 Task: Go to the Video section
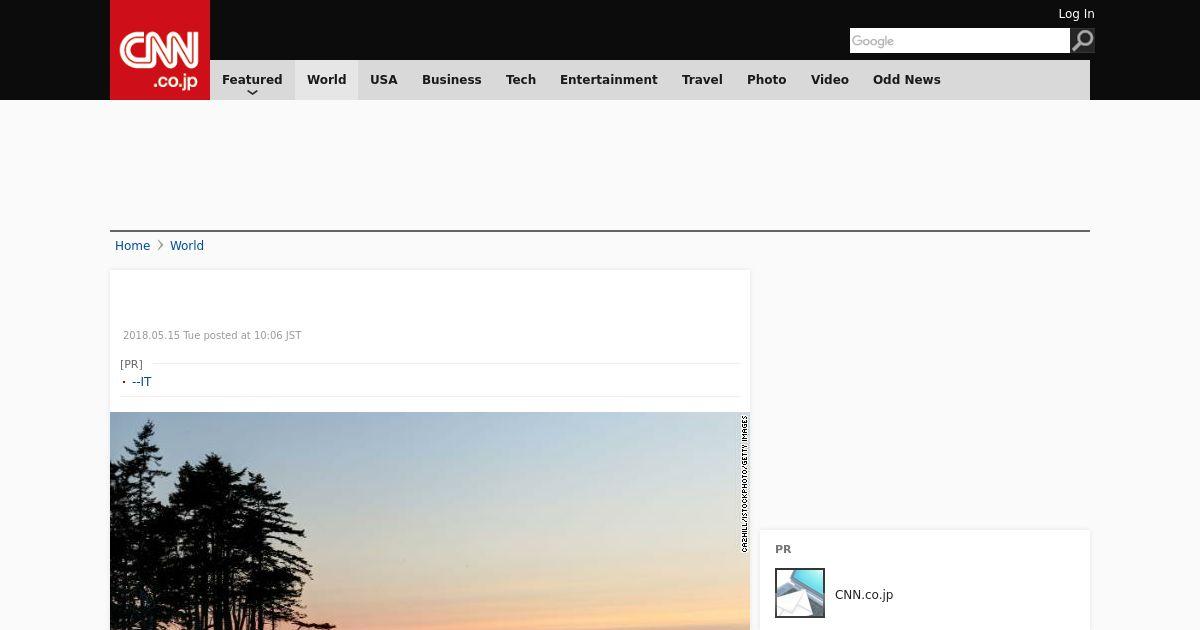tap(830, 80)
